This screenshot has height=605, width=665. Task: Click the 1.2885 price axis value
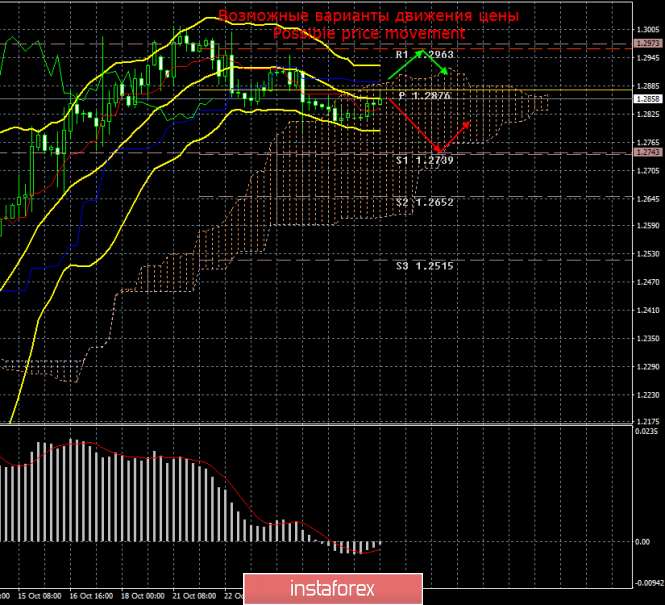coord(648,86)
